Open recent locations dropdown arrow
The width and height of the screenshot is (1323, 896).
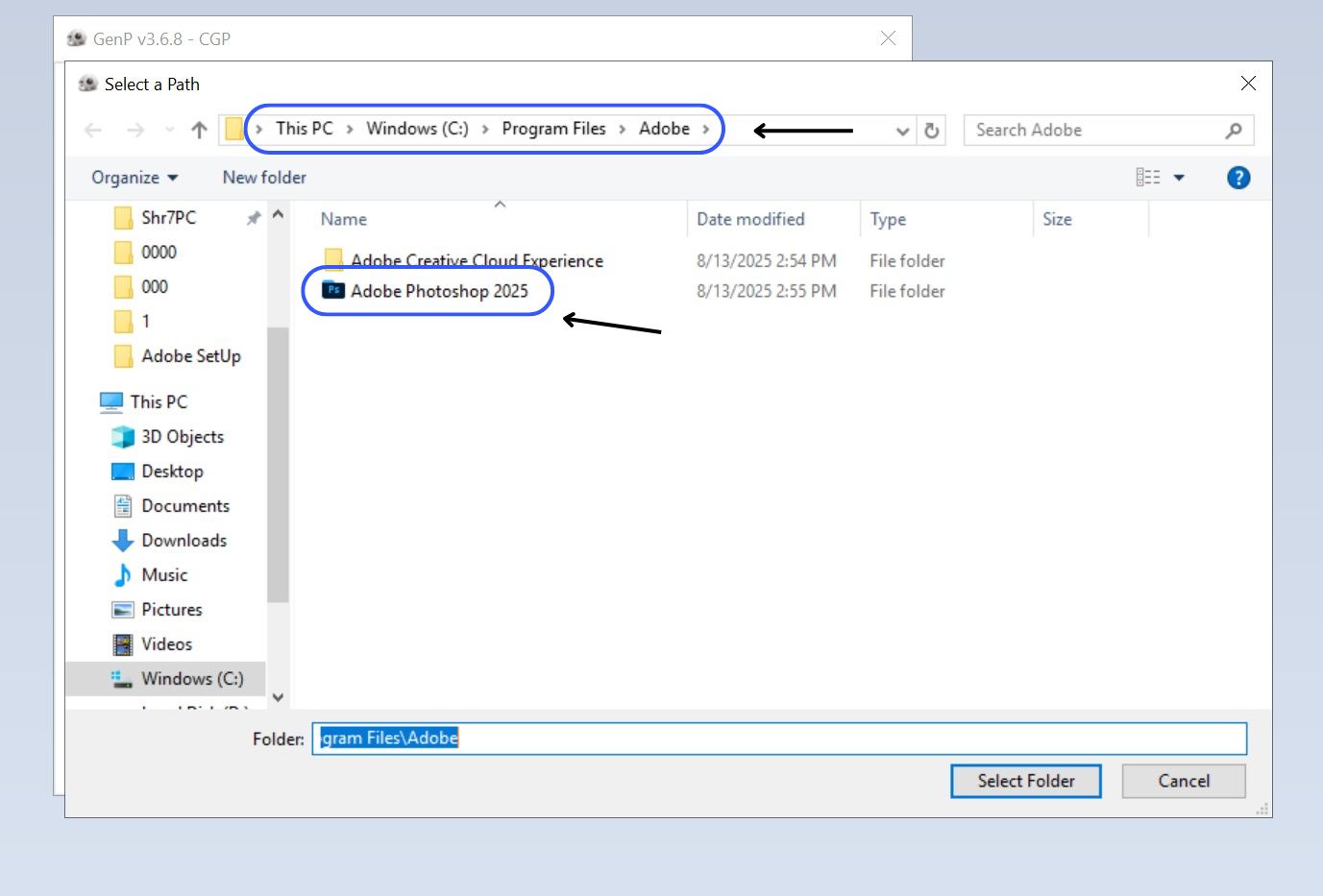[169, 130]
